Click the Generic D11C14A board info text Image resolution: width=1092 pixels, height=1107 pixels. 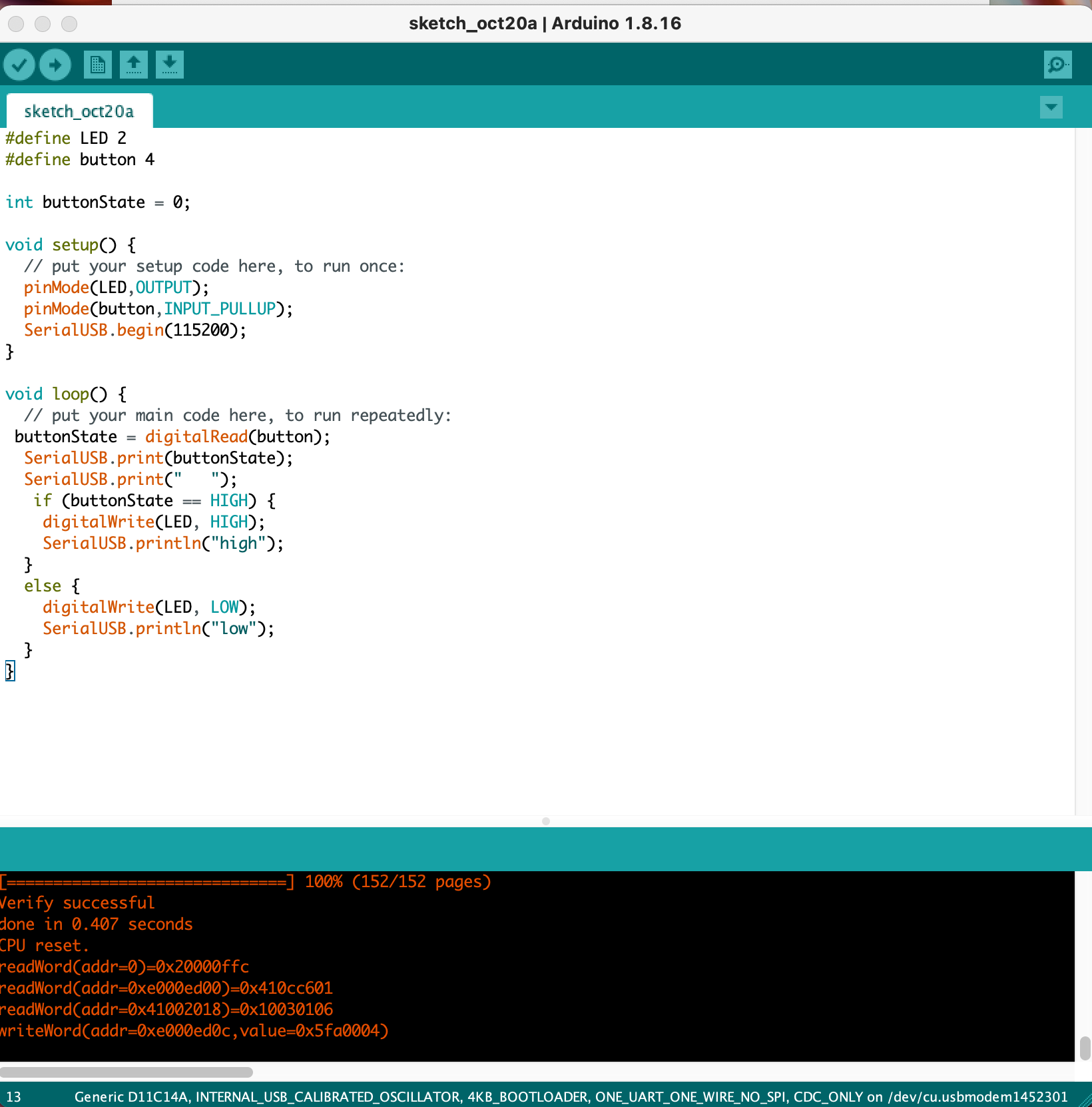(x=571, y=1097)
